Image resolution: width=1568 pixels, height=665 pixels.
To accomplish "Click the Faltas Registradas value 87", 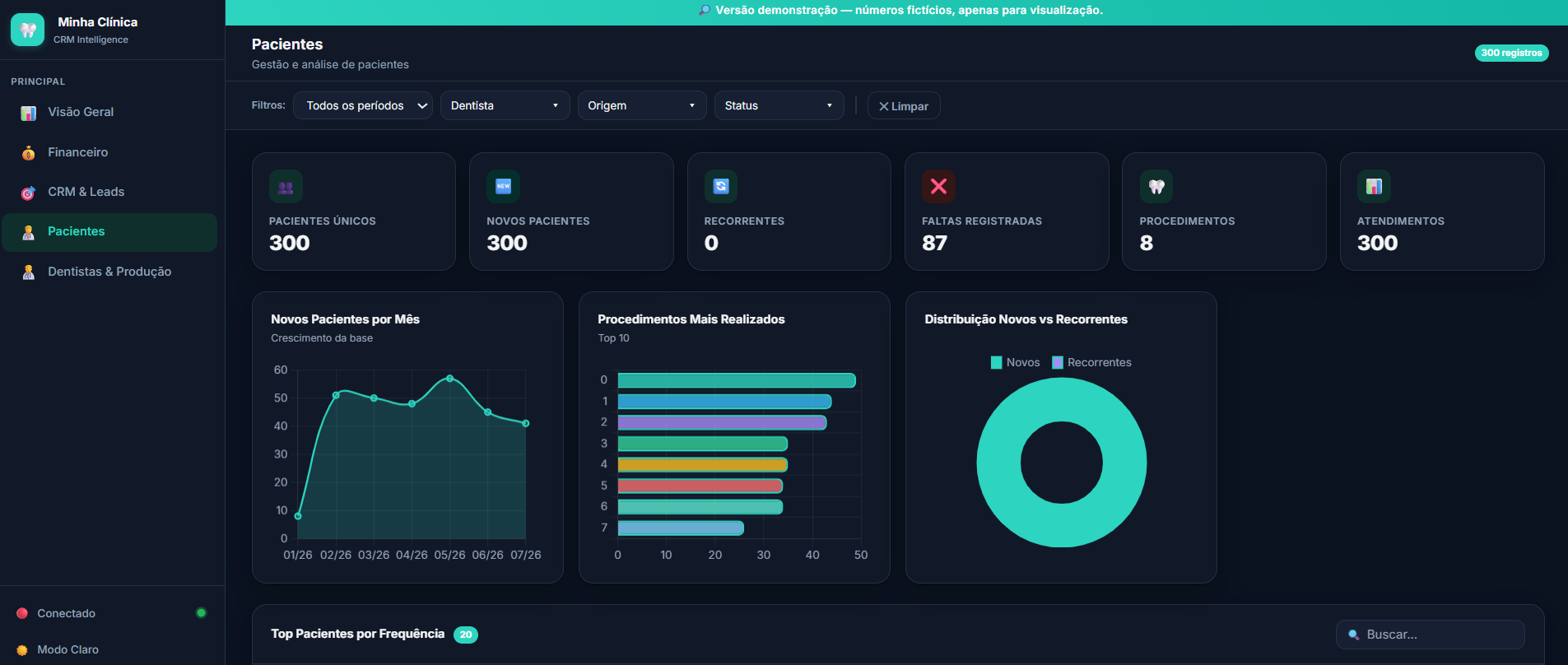I will click(x=934, y=244).
